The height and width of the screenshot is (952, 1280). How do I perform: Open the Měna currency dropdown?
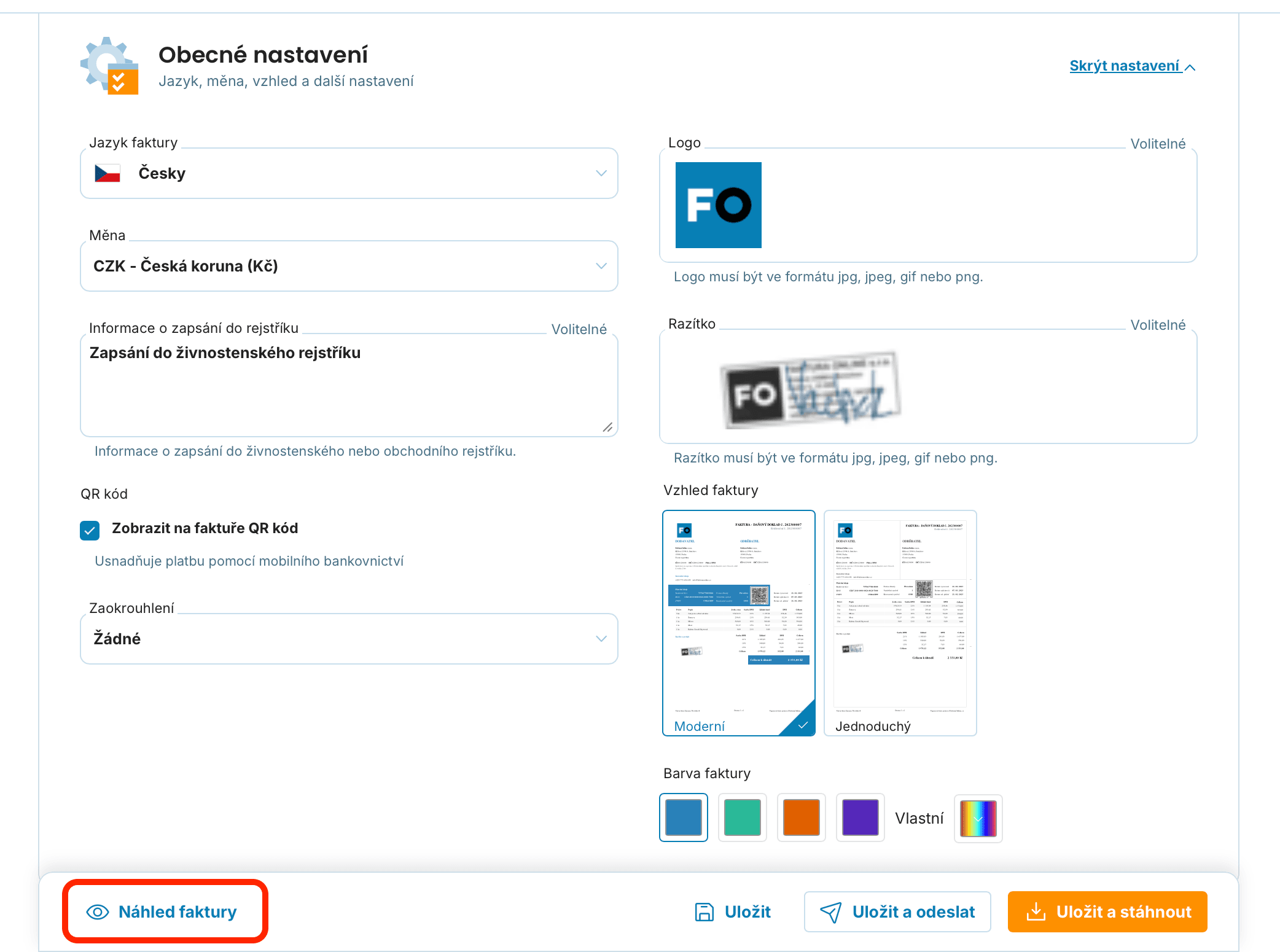[349, 266]
